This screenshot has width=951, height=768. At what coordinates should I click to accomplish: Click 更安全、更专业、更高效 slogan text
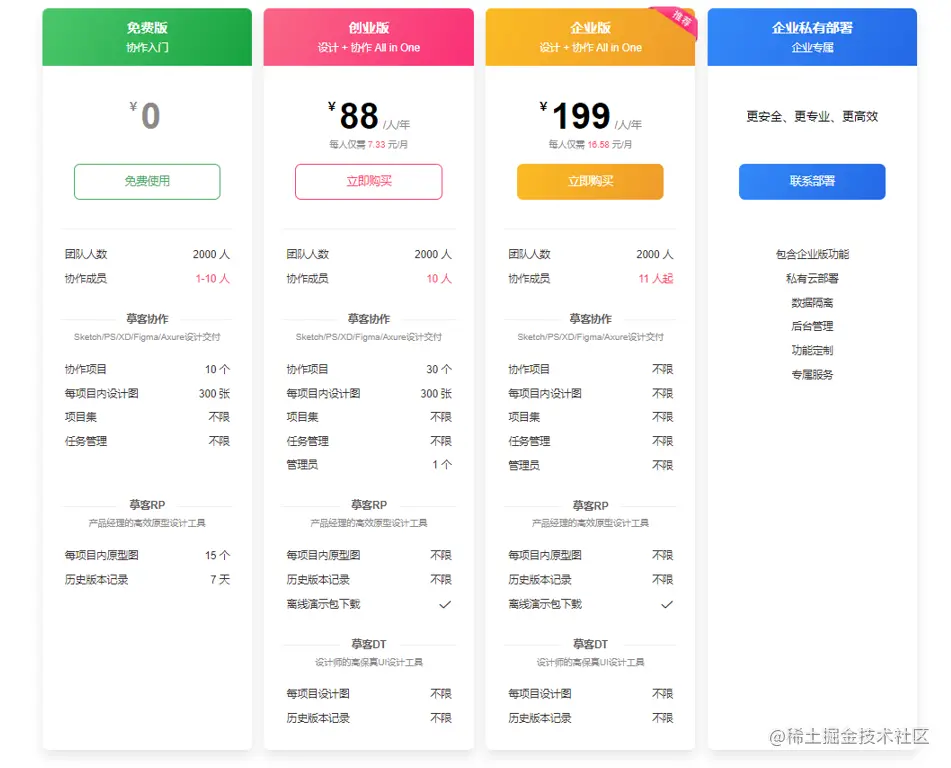[x=812, y=116]
